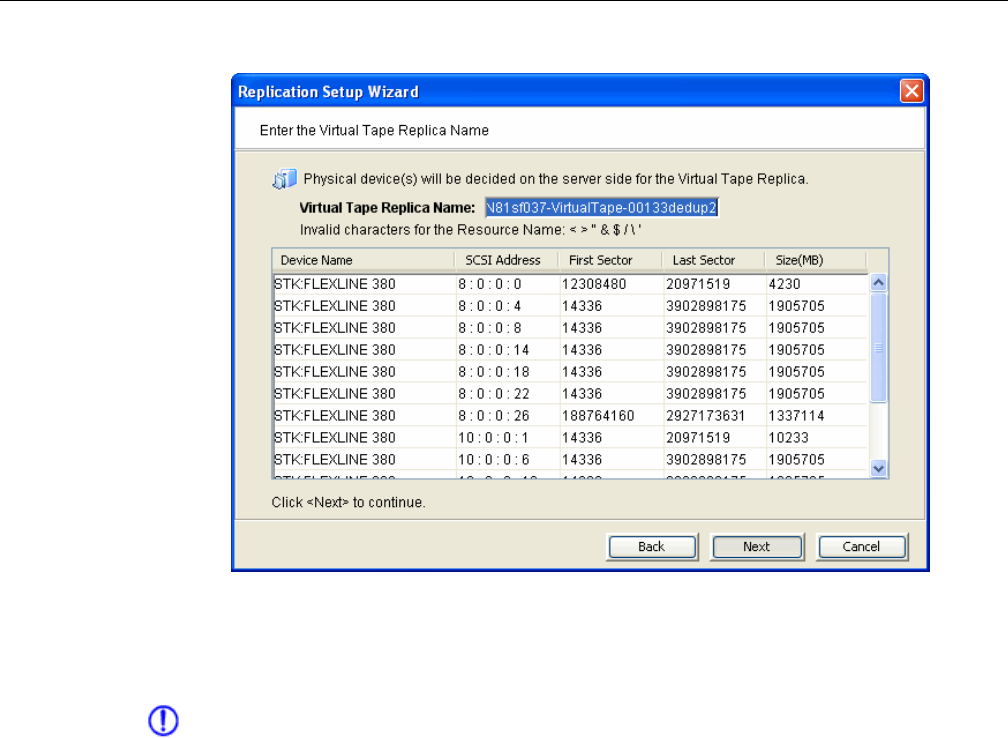Screen dimensions: 1008x738
Task: Click last sector value 2927173631
Action: click(x=706, y=415)
